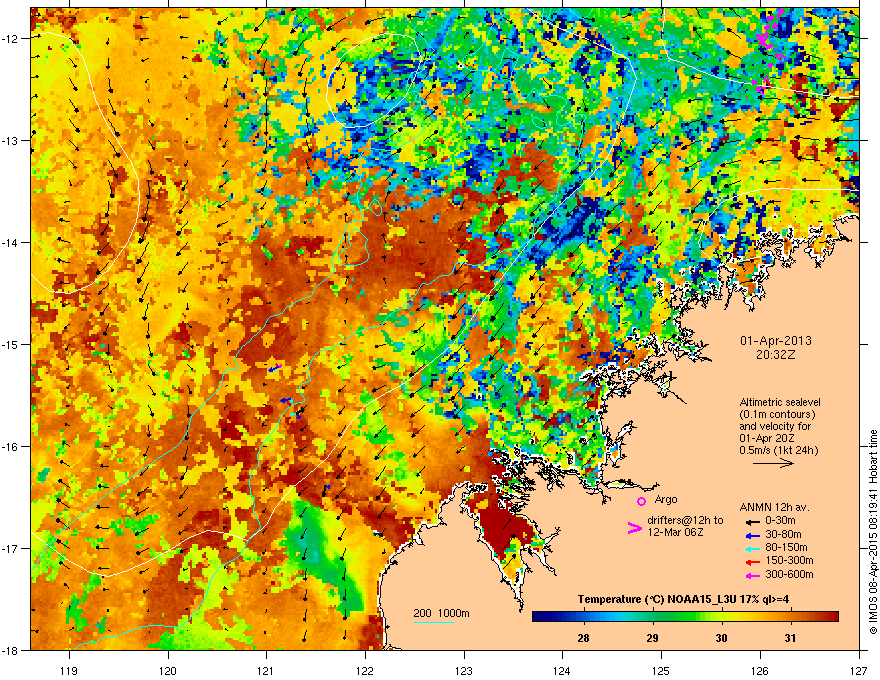Click the red 150-300m legend arrow
Viewport: 880px width, 680px height.
tap(753, 561)
